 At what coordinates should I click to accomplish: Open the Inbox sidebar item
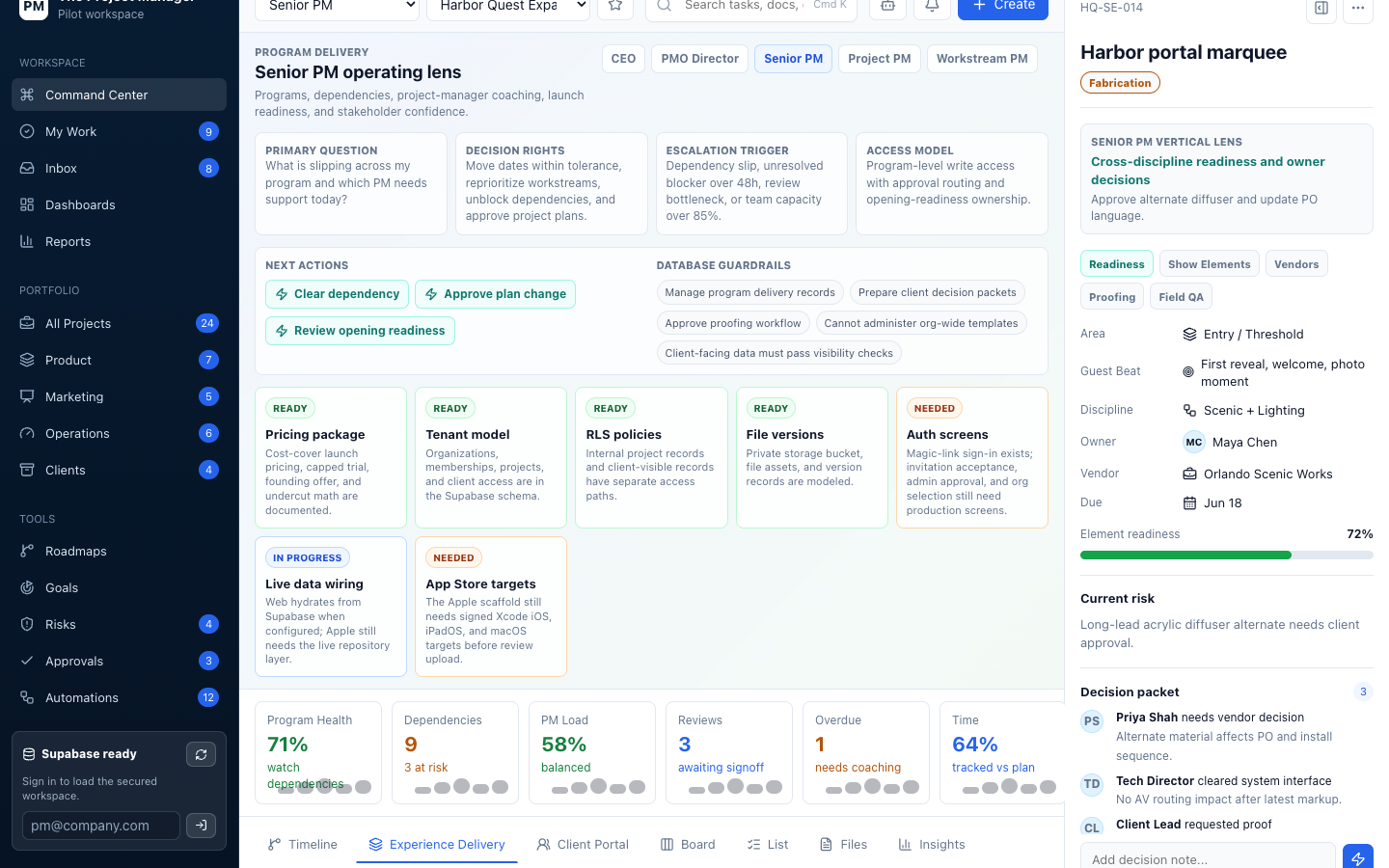(x=119, y=168)
